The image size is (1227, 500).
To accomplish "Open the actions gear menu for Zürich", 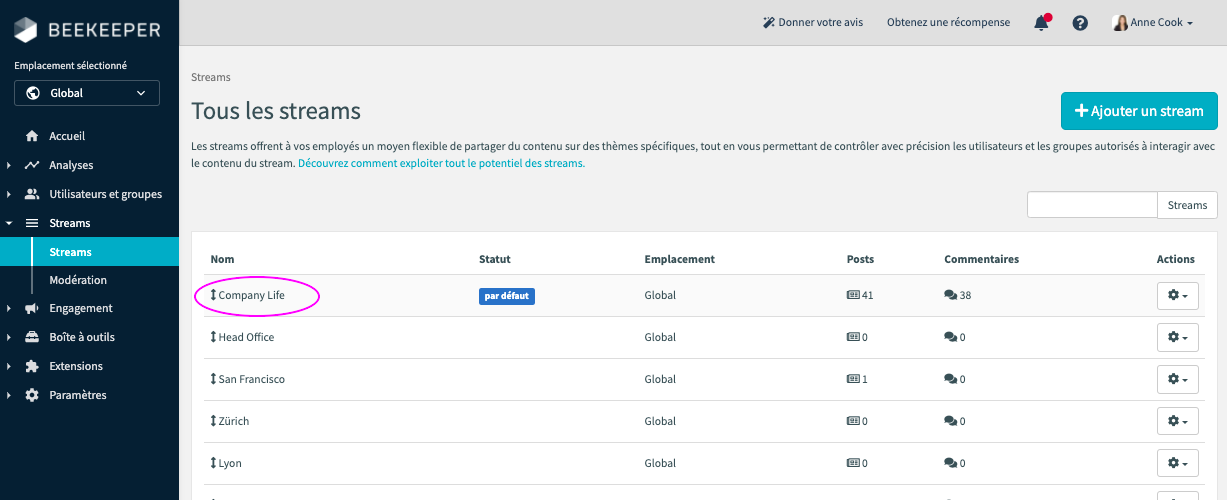I will coord(1178,422).
